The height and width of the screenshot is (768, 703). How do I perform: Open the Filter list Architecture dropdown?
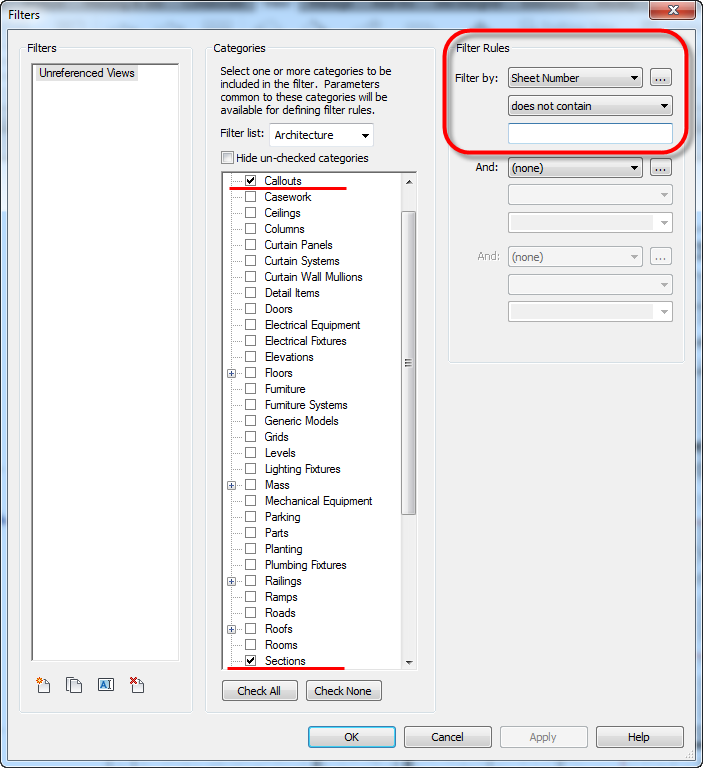click(321, 135)
